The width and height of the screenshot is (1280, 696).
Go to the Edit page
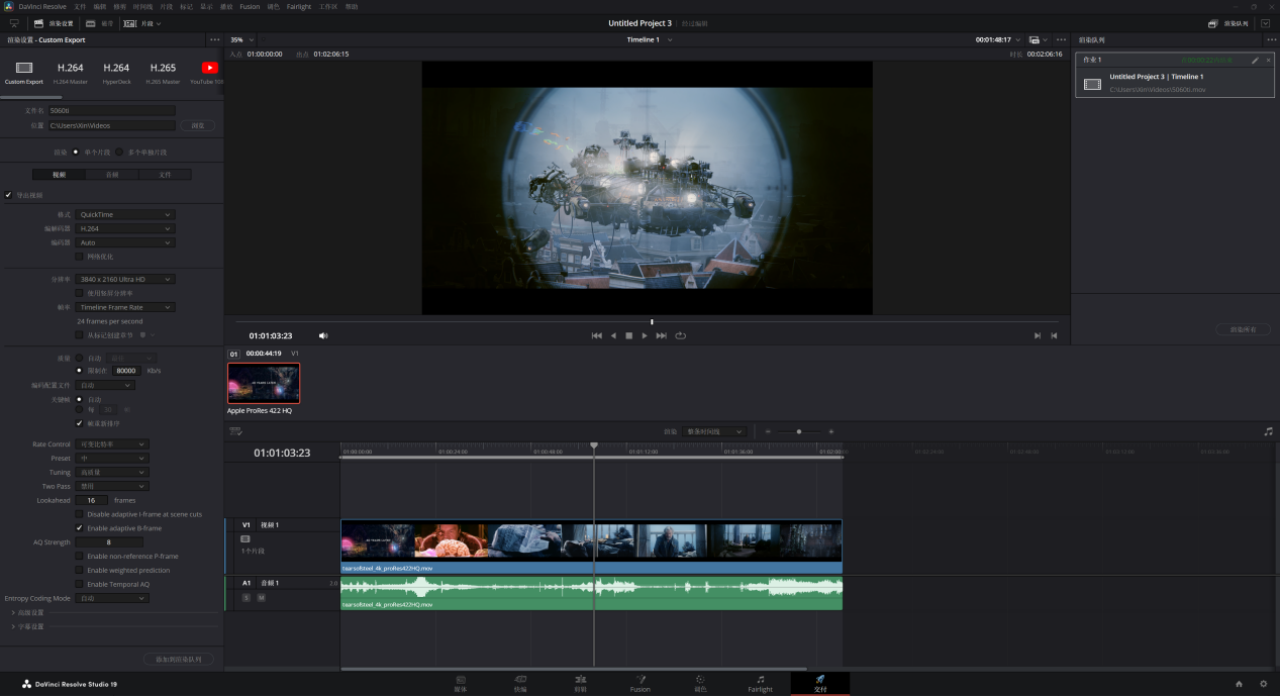pyautogui.click(x=580, y=684)
